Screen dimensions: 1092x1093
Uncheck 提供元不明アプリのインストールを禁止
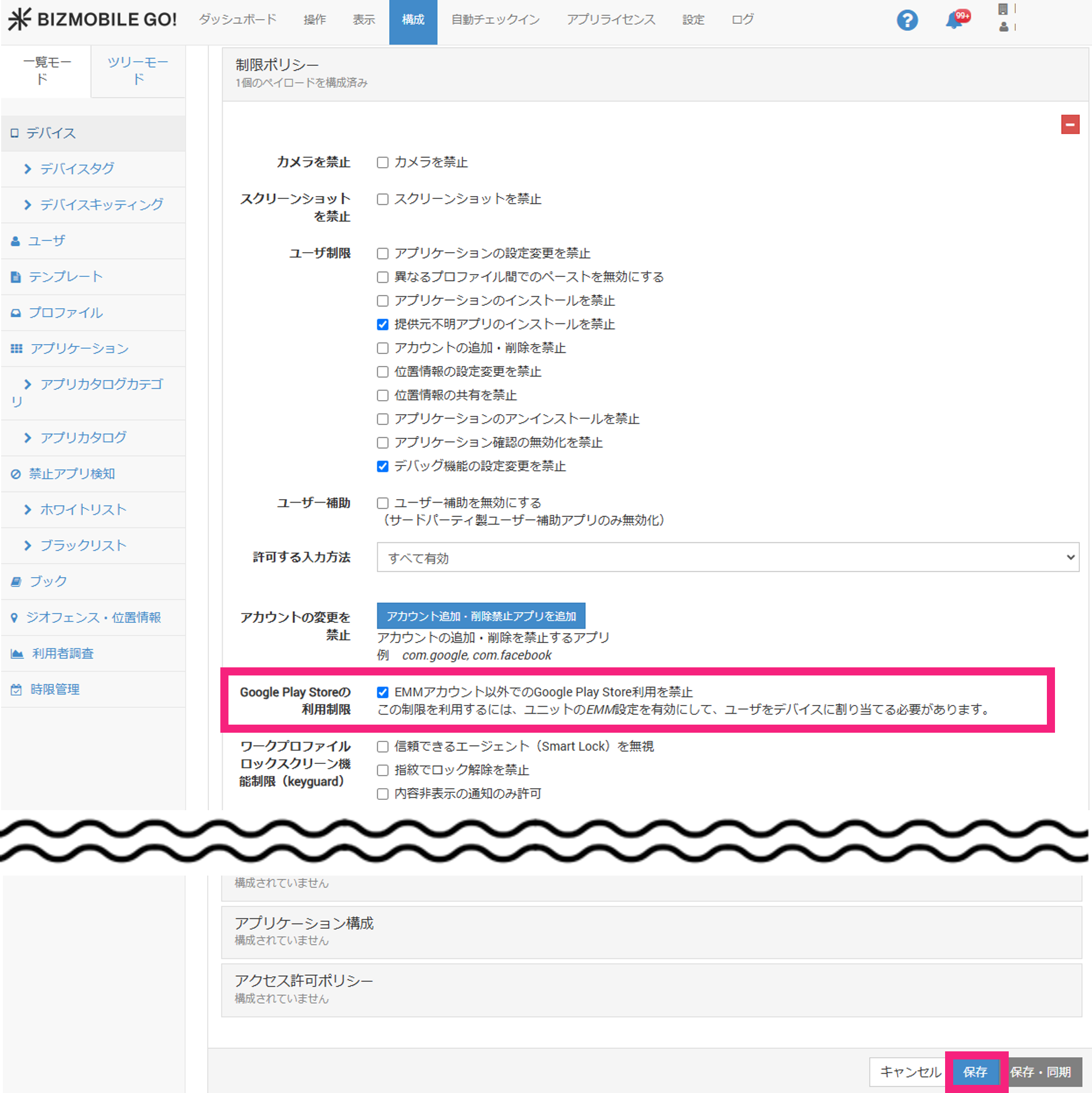pos(382,324)
